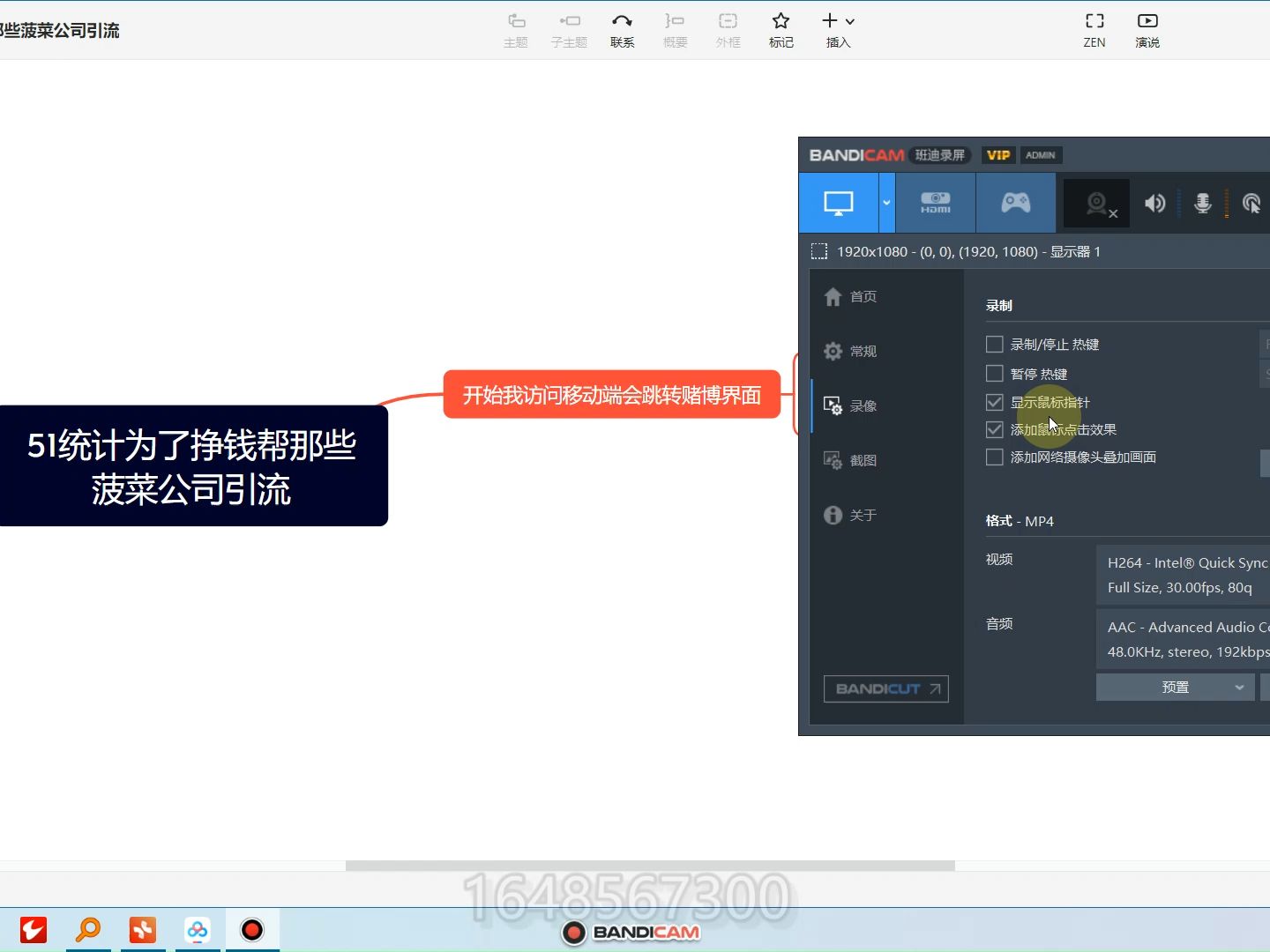This screenshot has width=1270, height=952.
Task: Click the ADMIN badge in Bandicam title
Action: [1040, 155]
